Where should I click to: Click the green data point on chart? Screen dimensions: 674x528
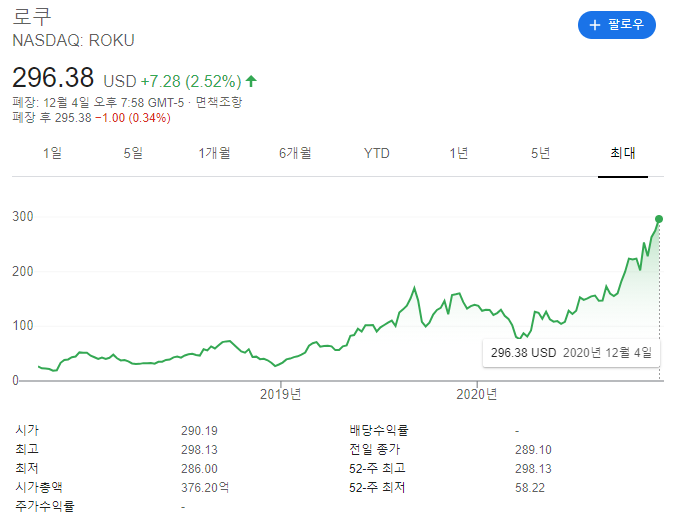pyautogui.click(x=659, y=219)
